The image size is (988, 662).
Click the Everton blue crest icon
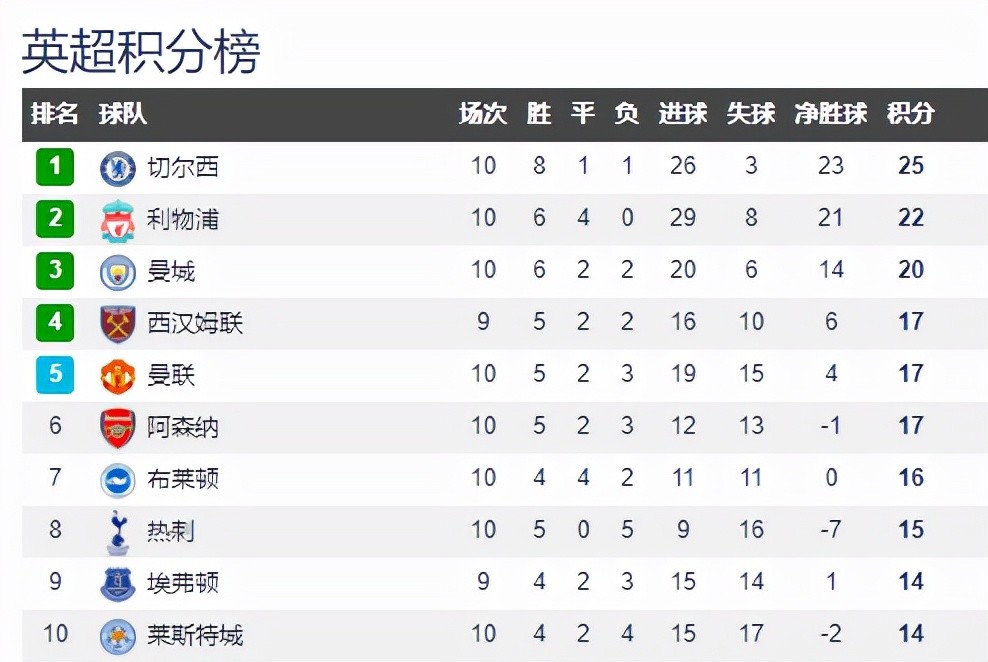(118, 583)
